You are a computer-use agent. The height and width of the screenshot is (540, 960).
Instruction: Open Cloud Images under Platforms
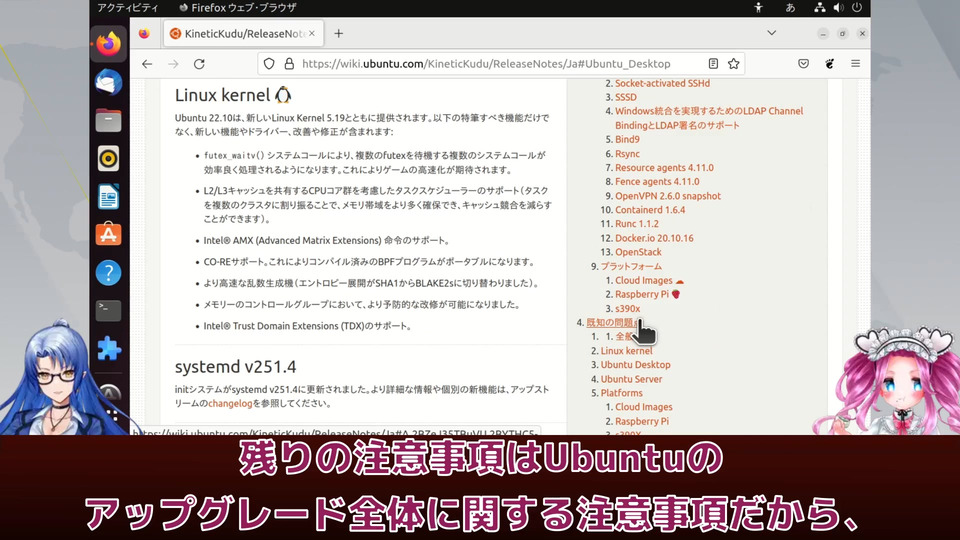(x=643, y=407)
